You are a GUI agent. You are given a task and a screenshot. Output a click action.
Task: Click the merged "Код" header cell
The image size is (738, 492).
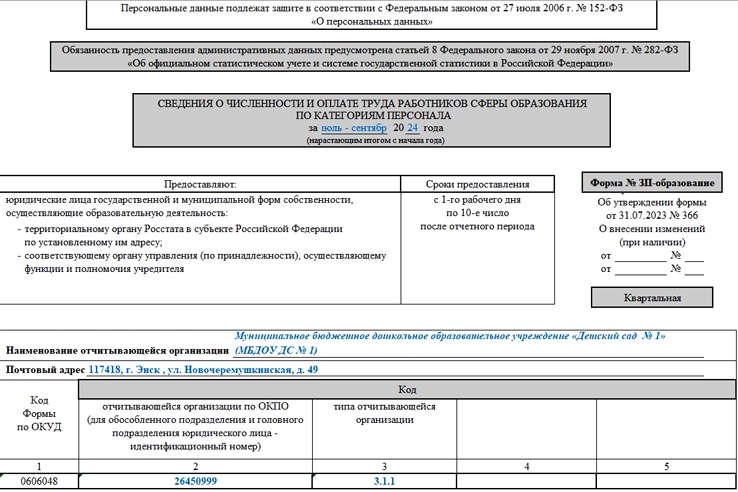[x=407, y=389]
